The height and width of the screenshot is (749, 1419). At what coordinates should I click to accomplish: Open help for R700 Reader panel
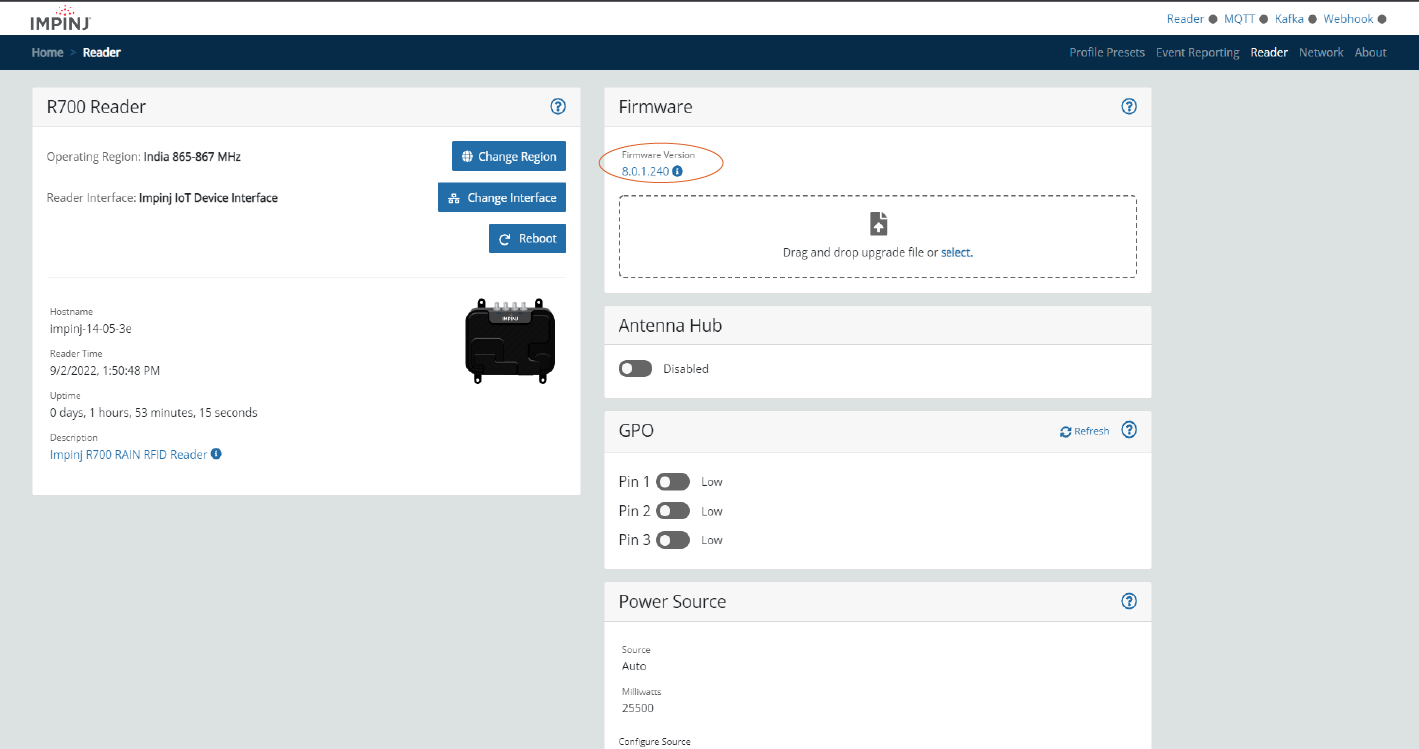tap(558, 107)
